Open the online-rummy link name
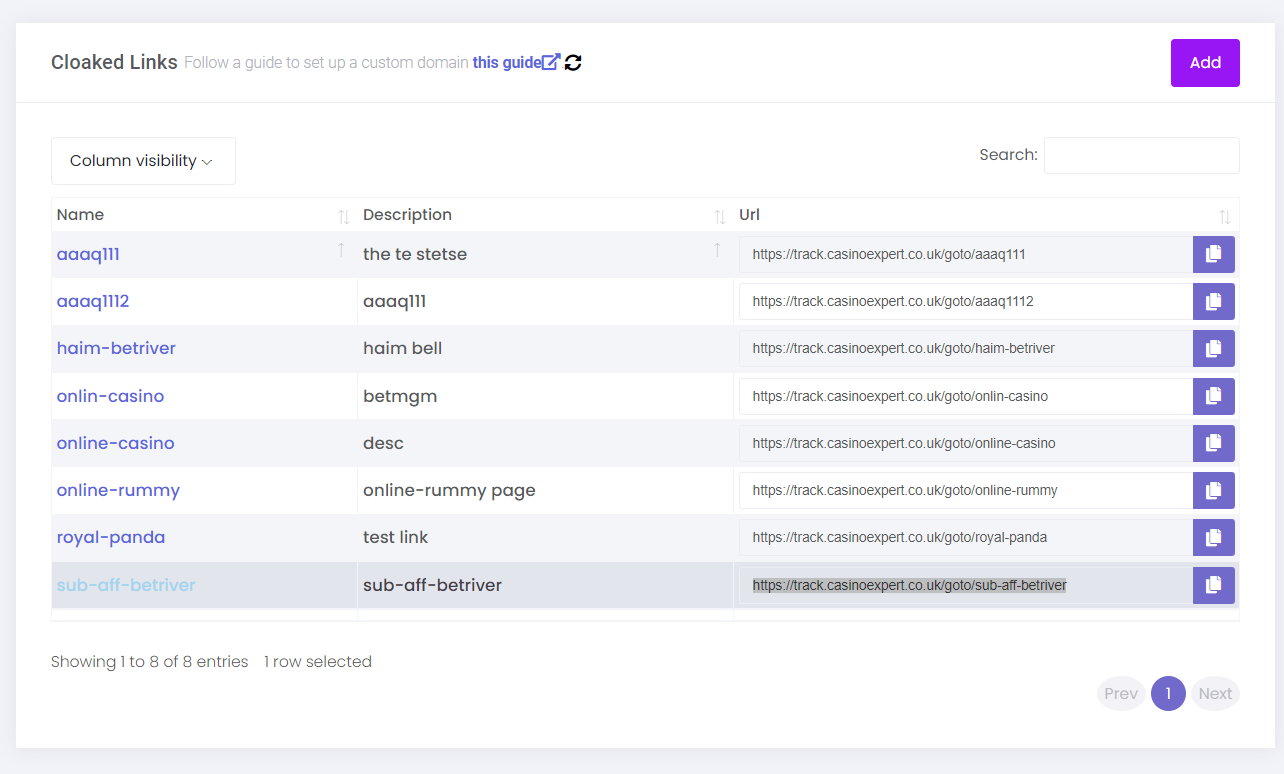The height and width of the screenshot is (774, 1284). (118, 490)
